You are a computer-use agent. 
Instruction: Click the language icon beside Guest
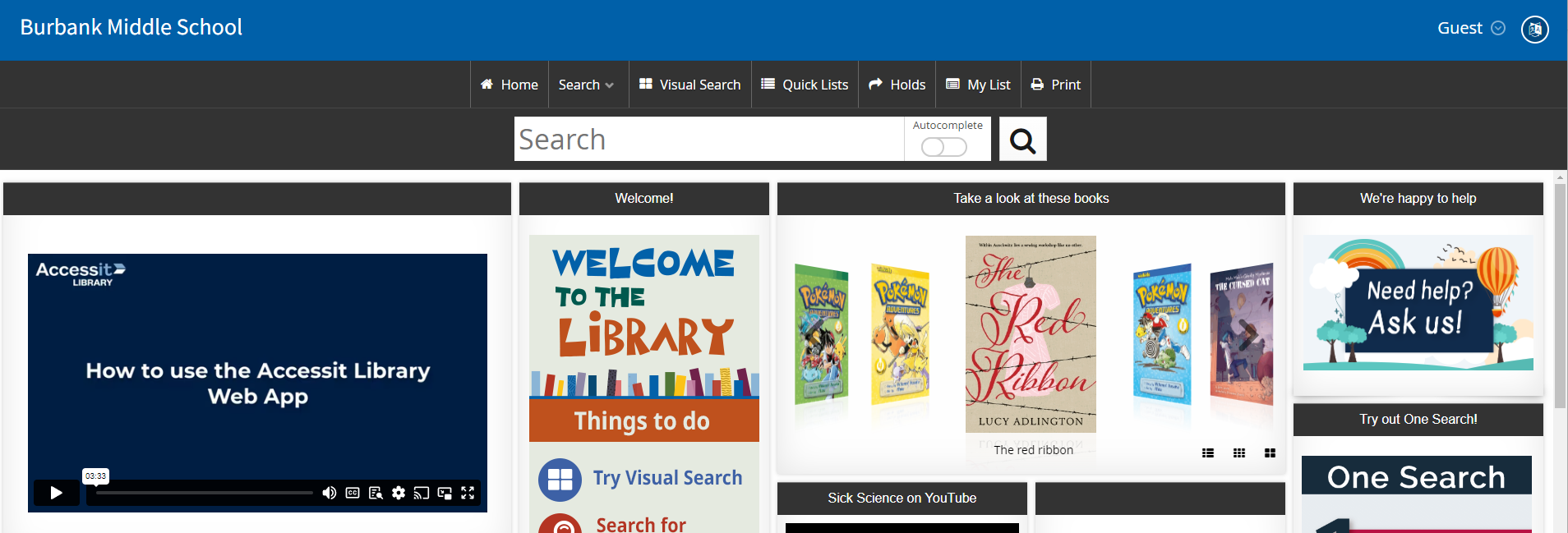pyautogui.click(x=1534, y=29)
